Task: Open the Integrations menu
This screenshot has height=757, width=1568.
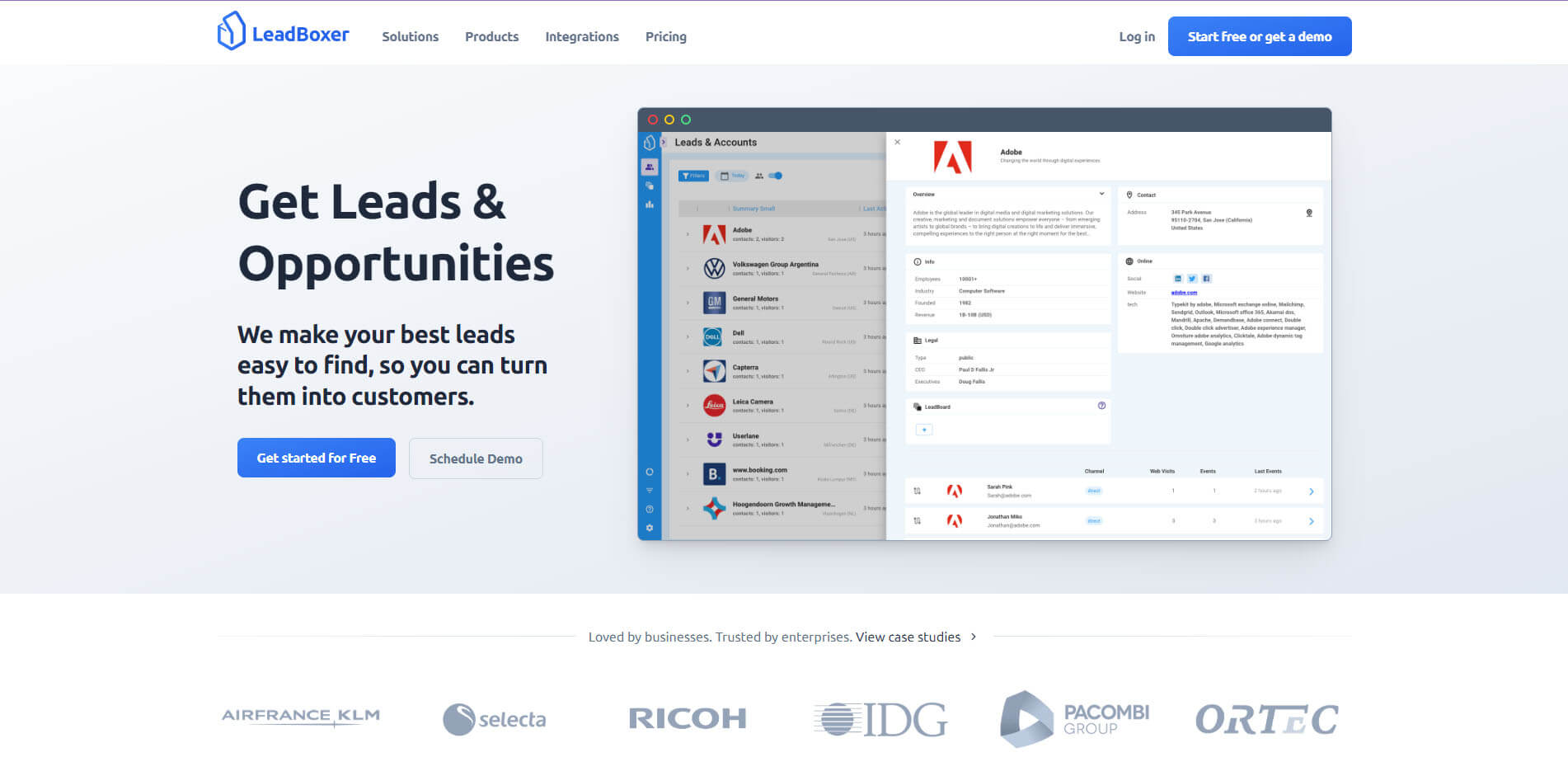Action: (x=582, y=36)
